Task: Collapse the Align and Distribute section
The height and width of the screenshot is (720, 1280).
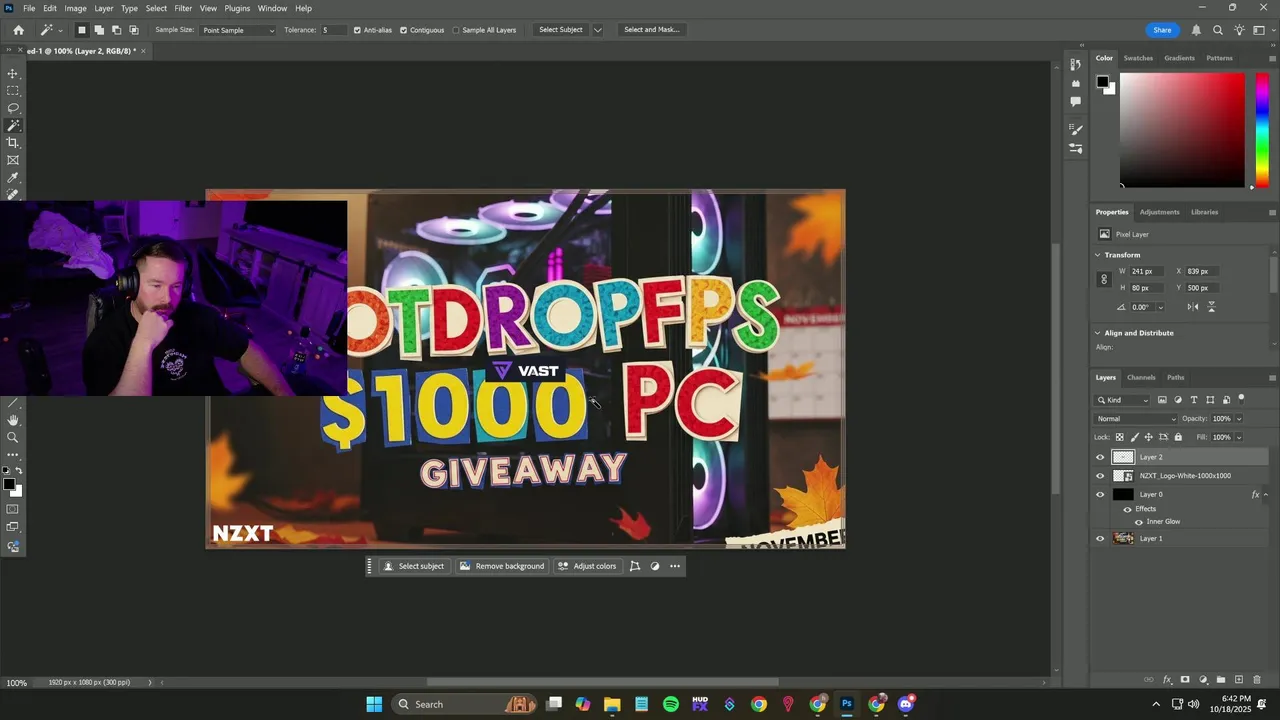Action: point(1098,333)
